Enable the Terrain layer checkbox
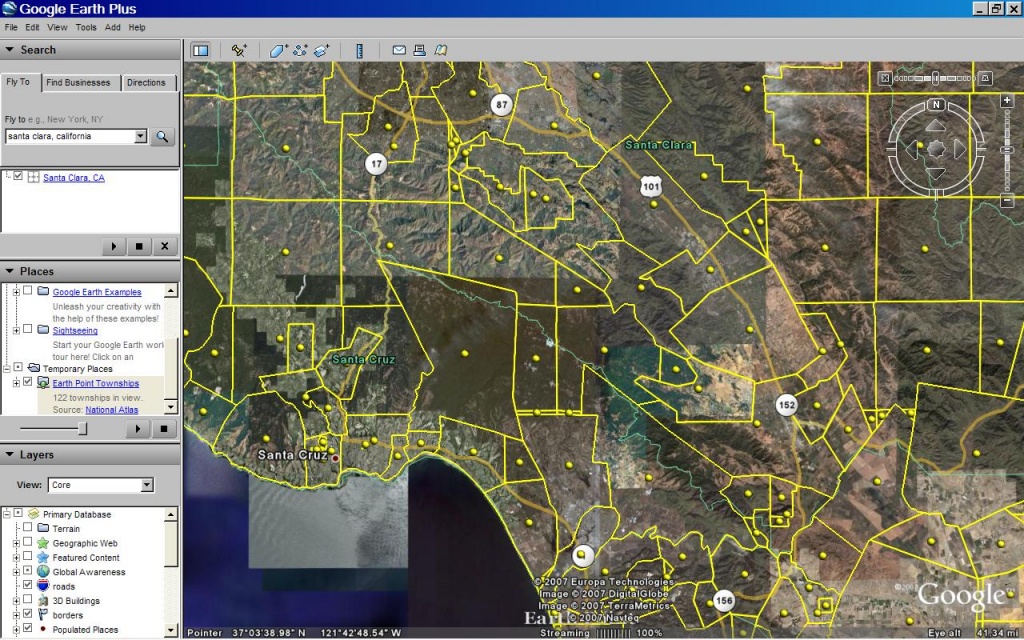The height and width of the screenshot is (640, 1024). click(x=28, y=529)
